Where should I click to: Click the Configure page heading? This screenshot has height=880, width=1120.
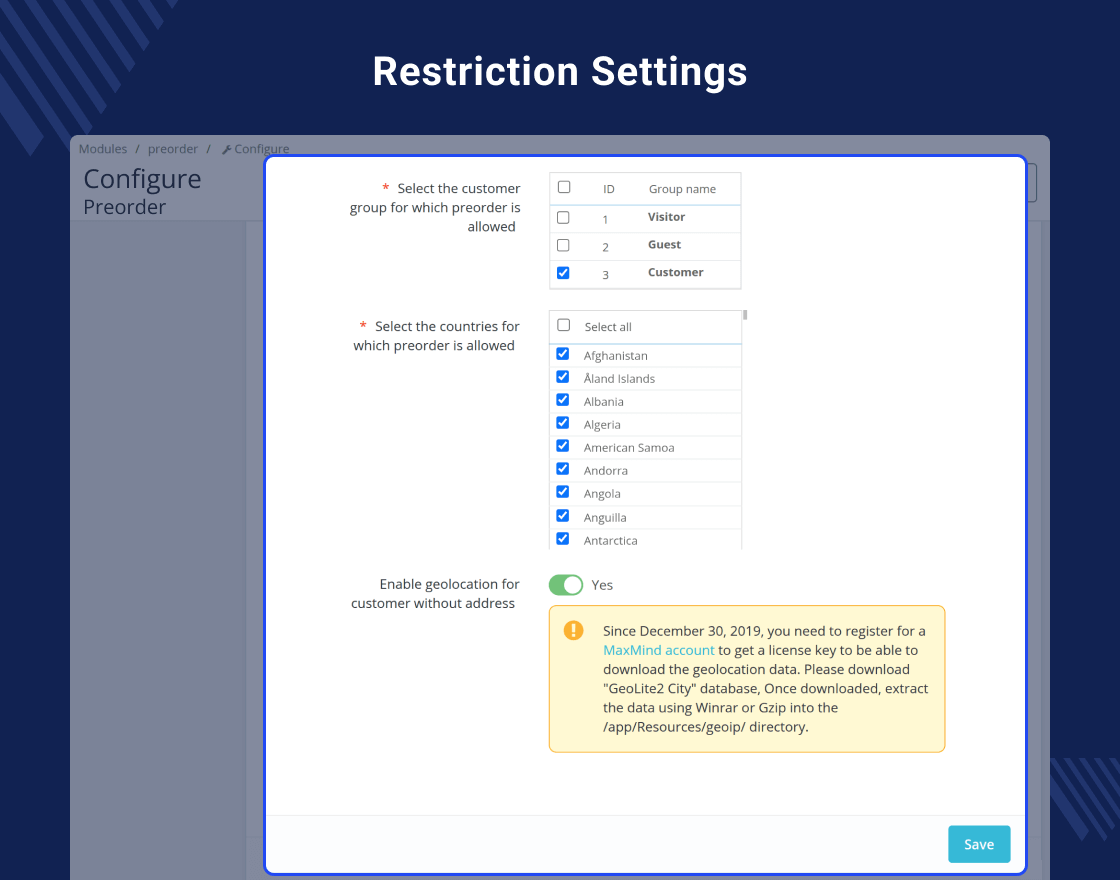point(142,179)
